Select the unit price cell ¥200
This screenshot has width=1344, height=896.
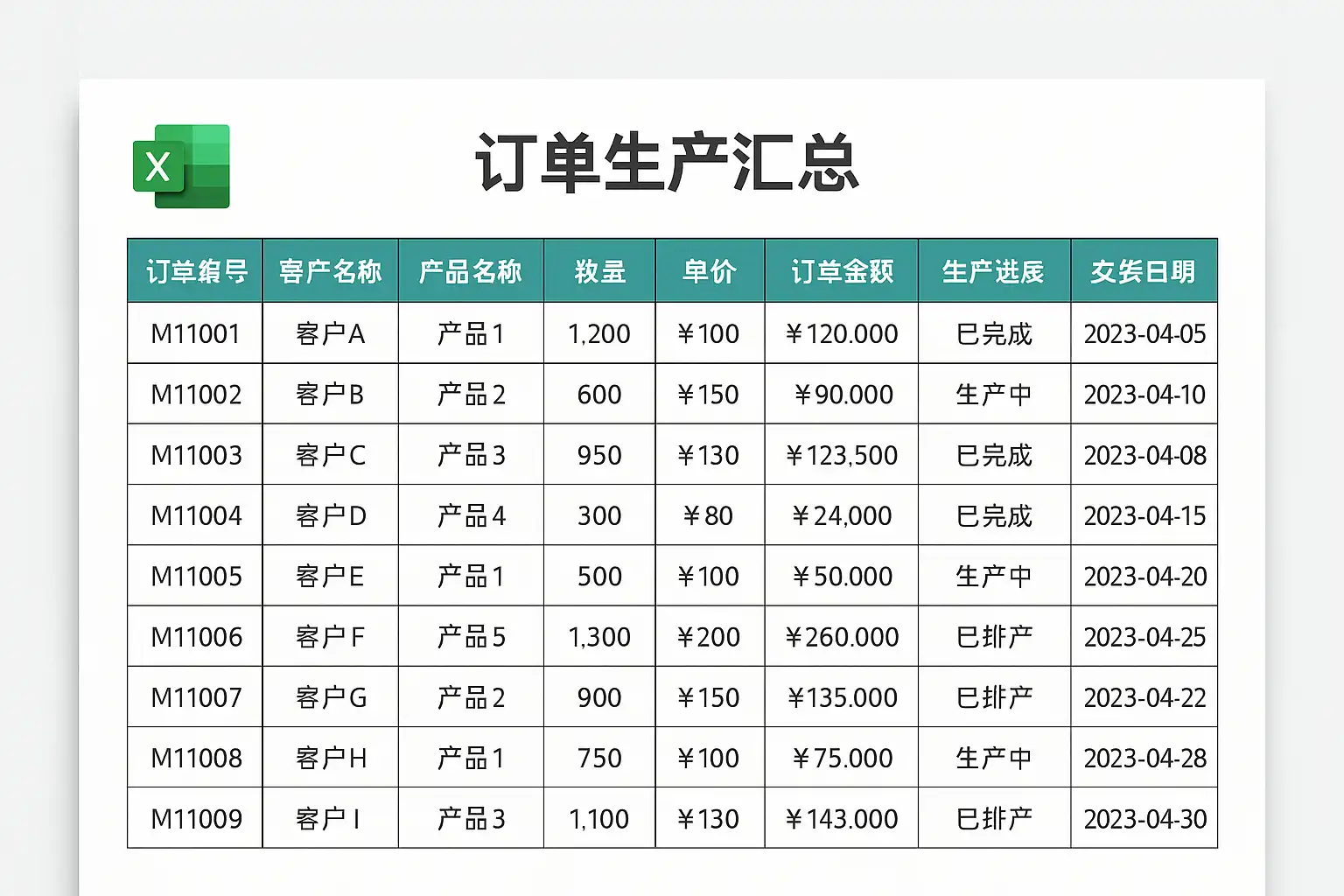point(710,637)
